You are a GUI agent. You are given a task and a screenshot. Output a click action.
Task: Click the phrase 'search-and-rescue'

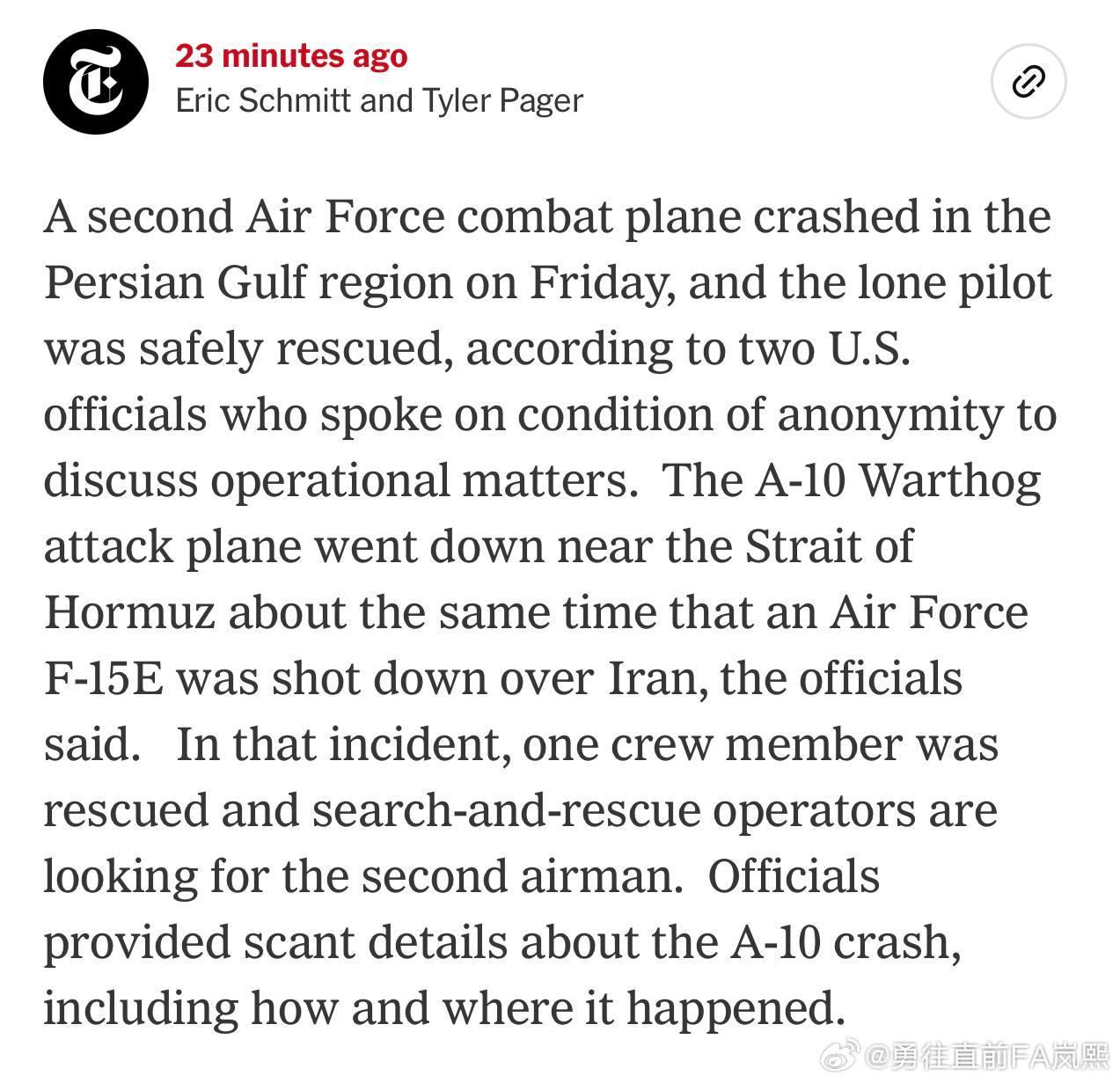[506, 810]
